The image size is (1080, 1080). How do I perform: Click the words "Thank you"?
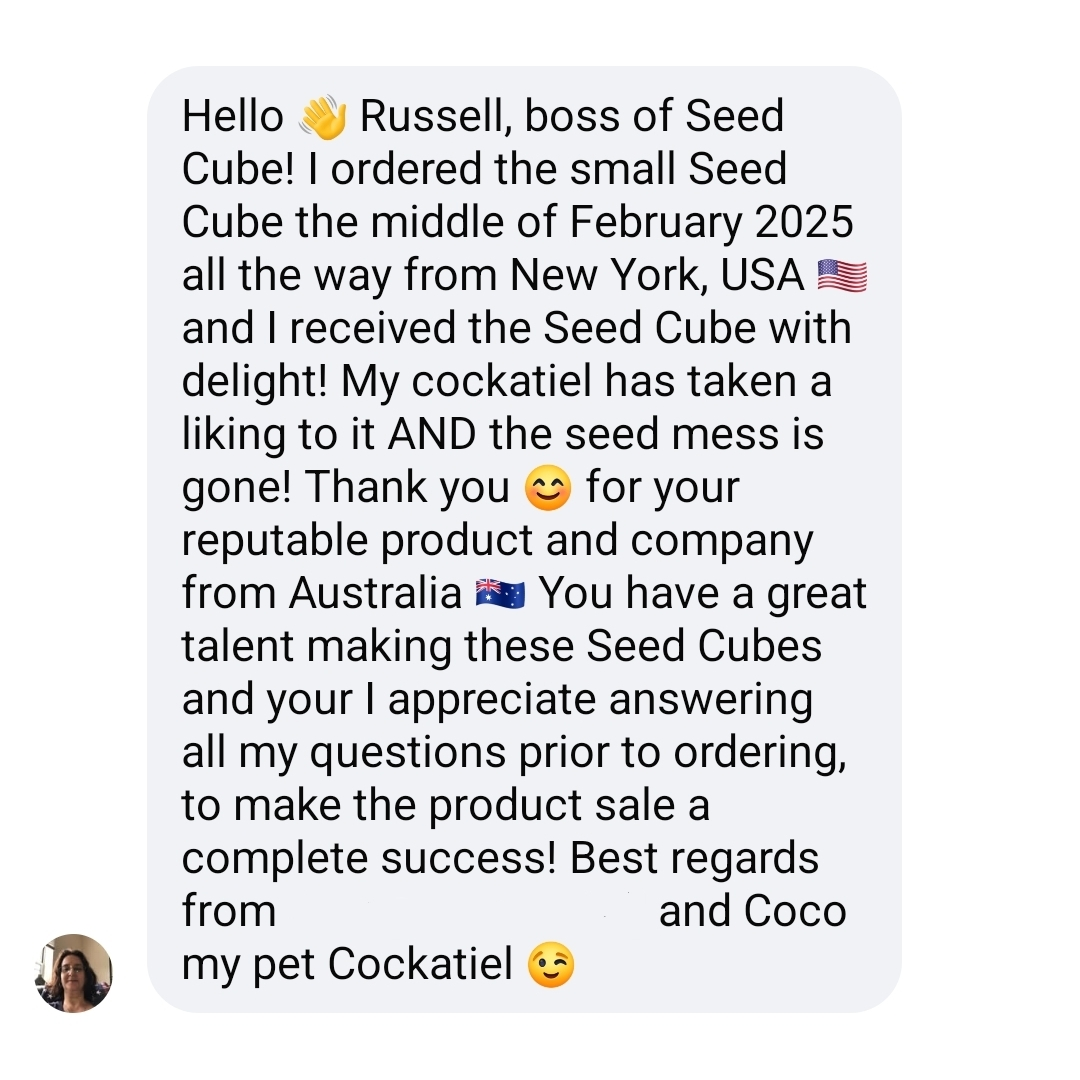tap(408, 488)
